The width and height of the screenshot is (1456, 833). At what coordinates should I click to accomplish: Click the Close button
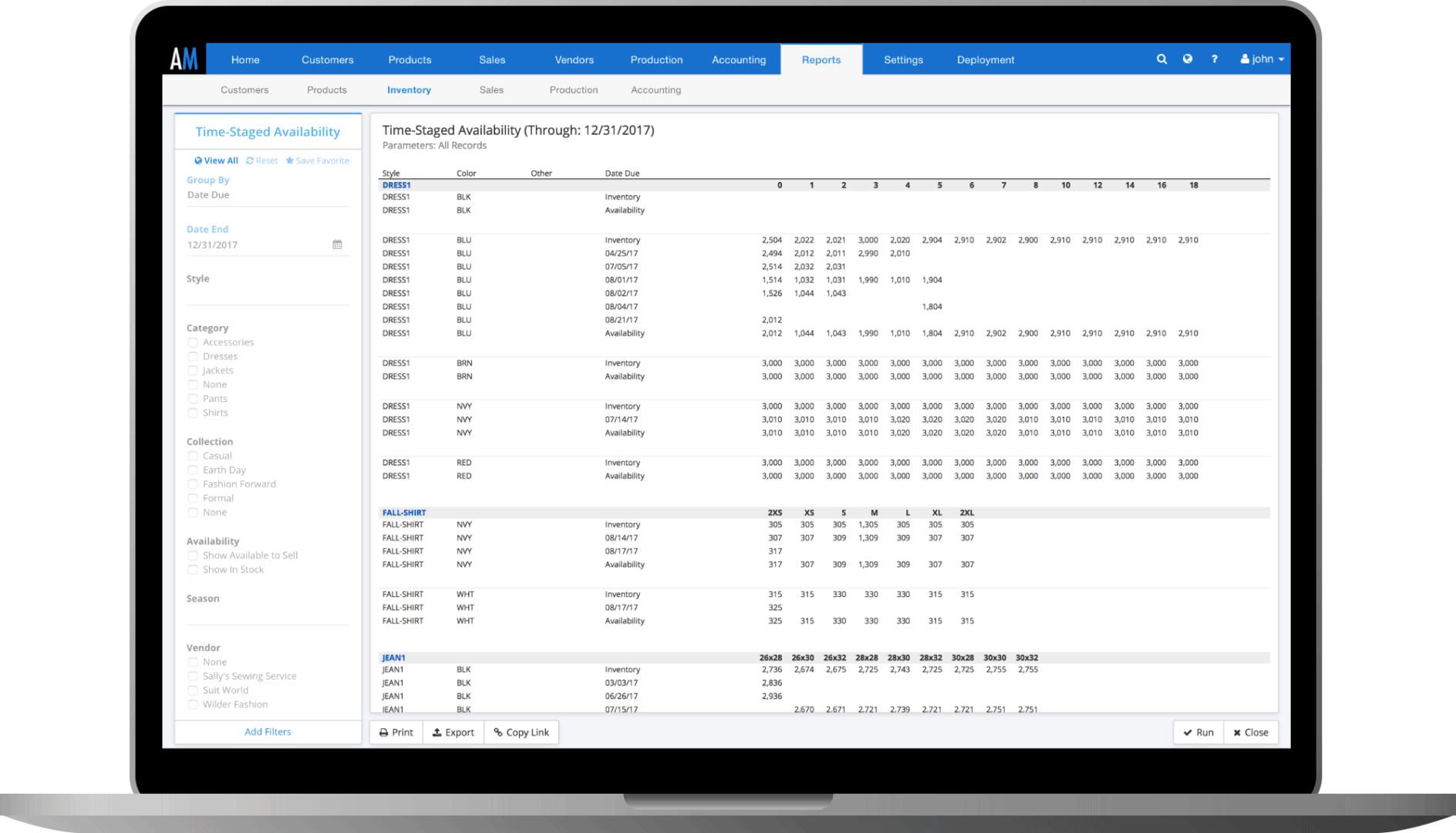pos(1251,733)
